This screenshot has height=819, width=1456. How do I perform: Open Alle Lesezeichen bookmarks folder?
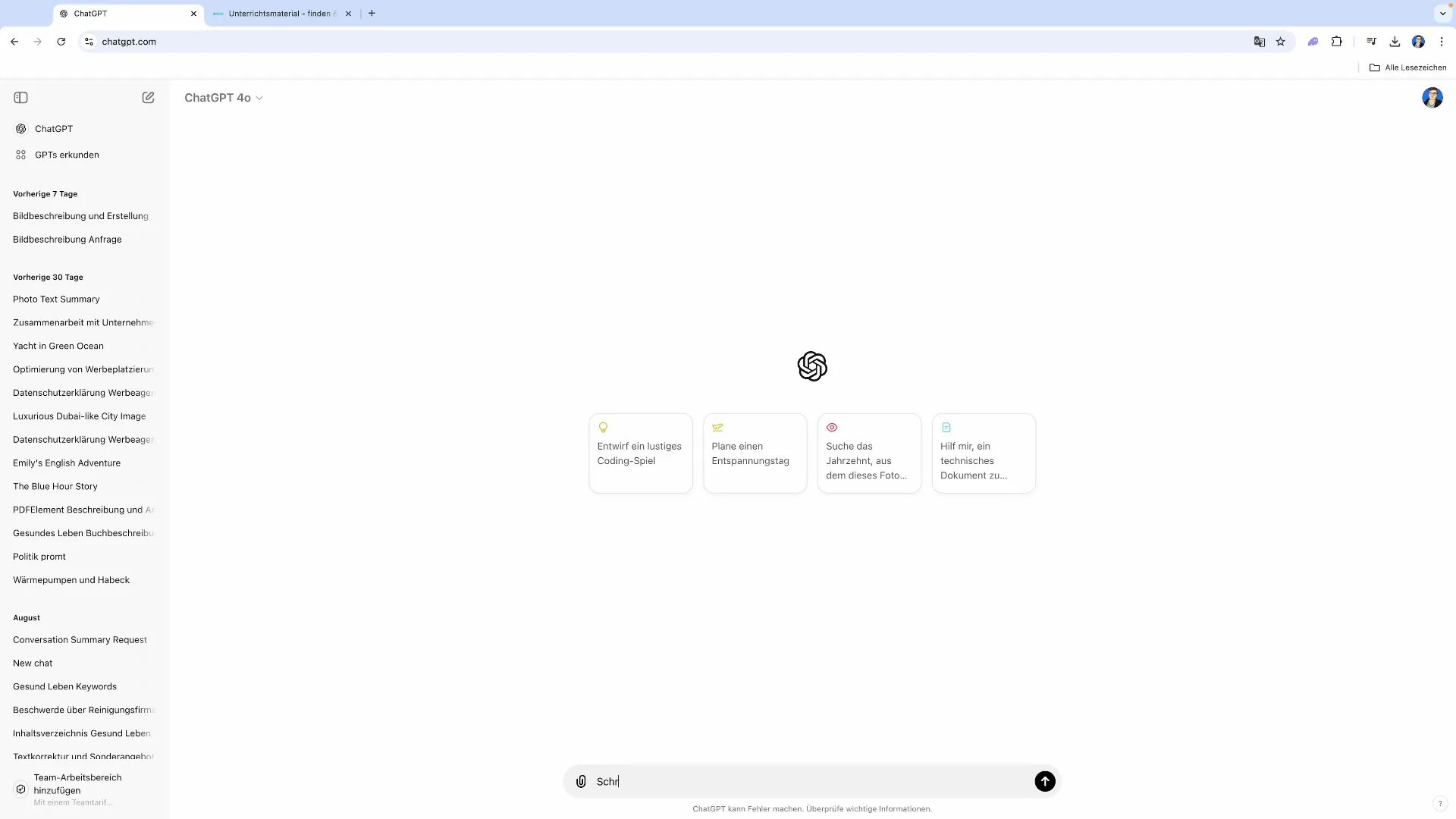(x=1407, y=67)
